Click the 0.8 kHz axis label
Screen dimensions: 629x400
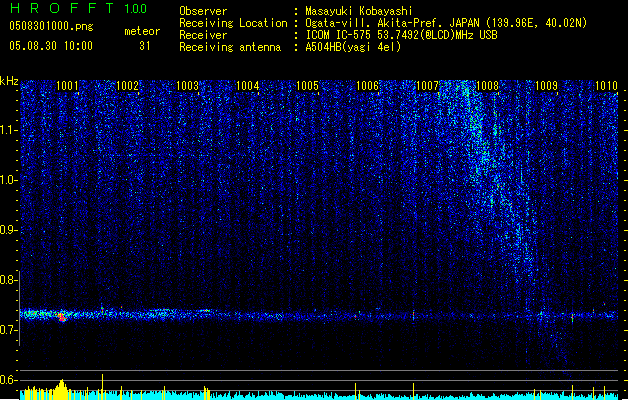8,280
